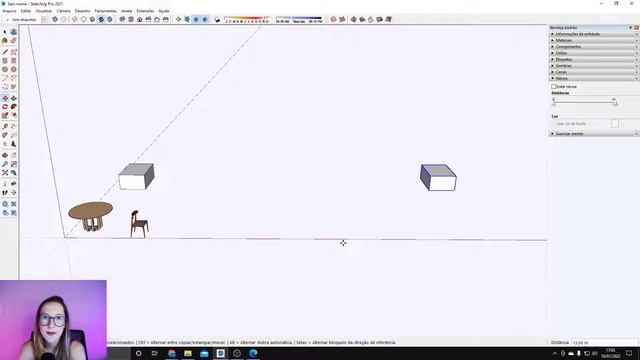Toggle back edges style
This screenshot has height=360, width=640.
pyautogui.click(x=64, y=19)
